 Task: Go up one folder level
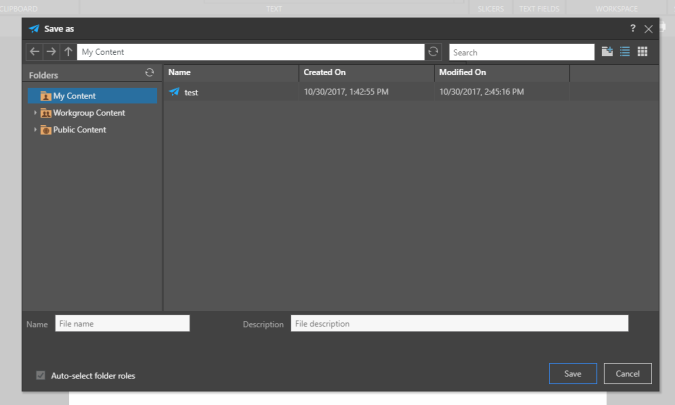click(x=68, y=51)
